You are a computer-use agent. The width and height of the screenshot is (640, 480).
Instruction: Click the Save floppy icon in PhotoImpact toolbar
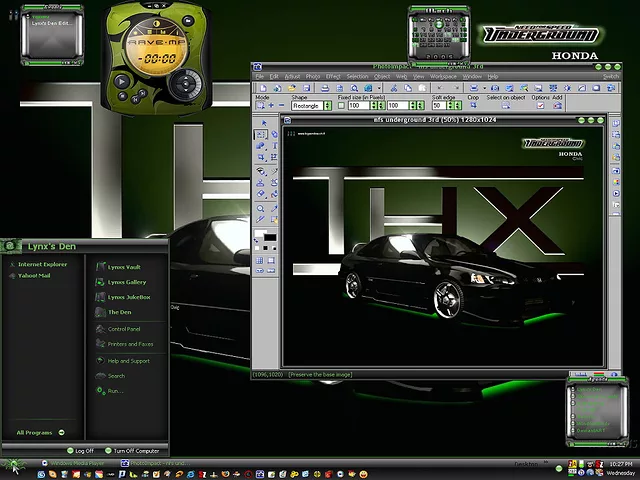click(306, 88)
